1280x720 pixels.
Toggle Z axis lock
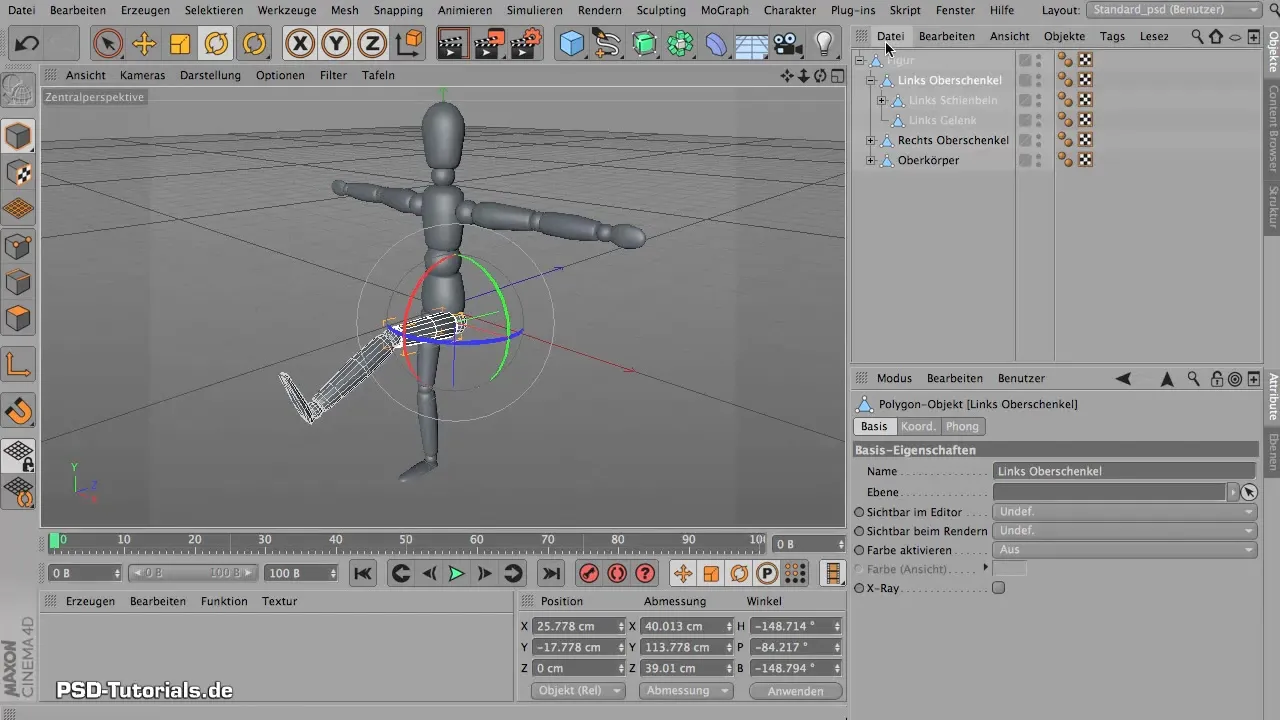[372, 44]
